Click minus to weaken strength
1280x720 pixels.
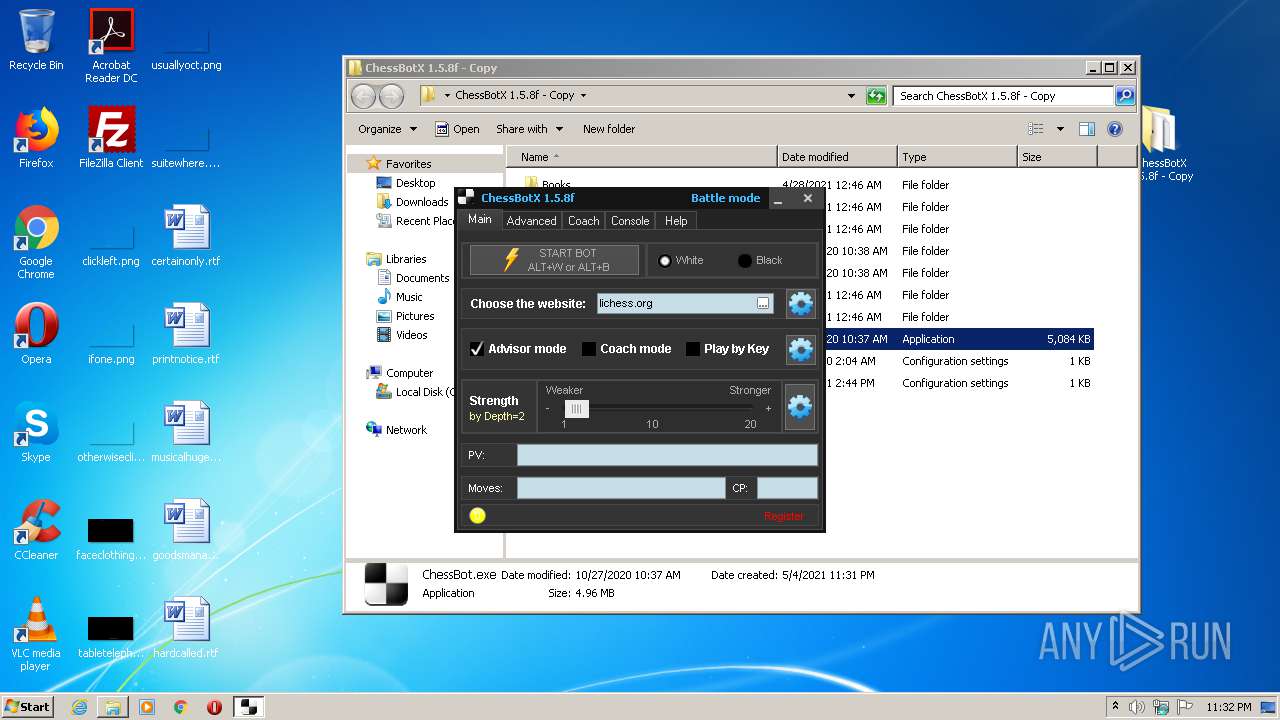[547, 408]
